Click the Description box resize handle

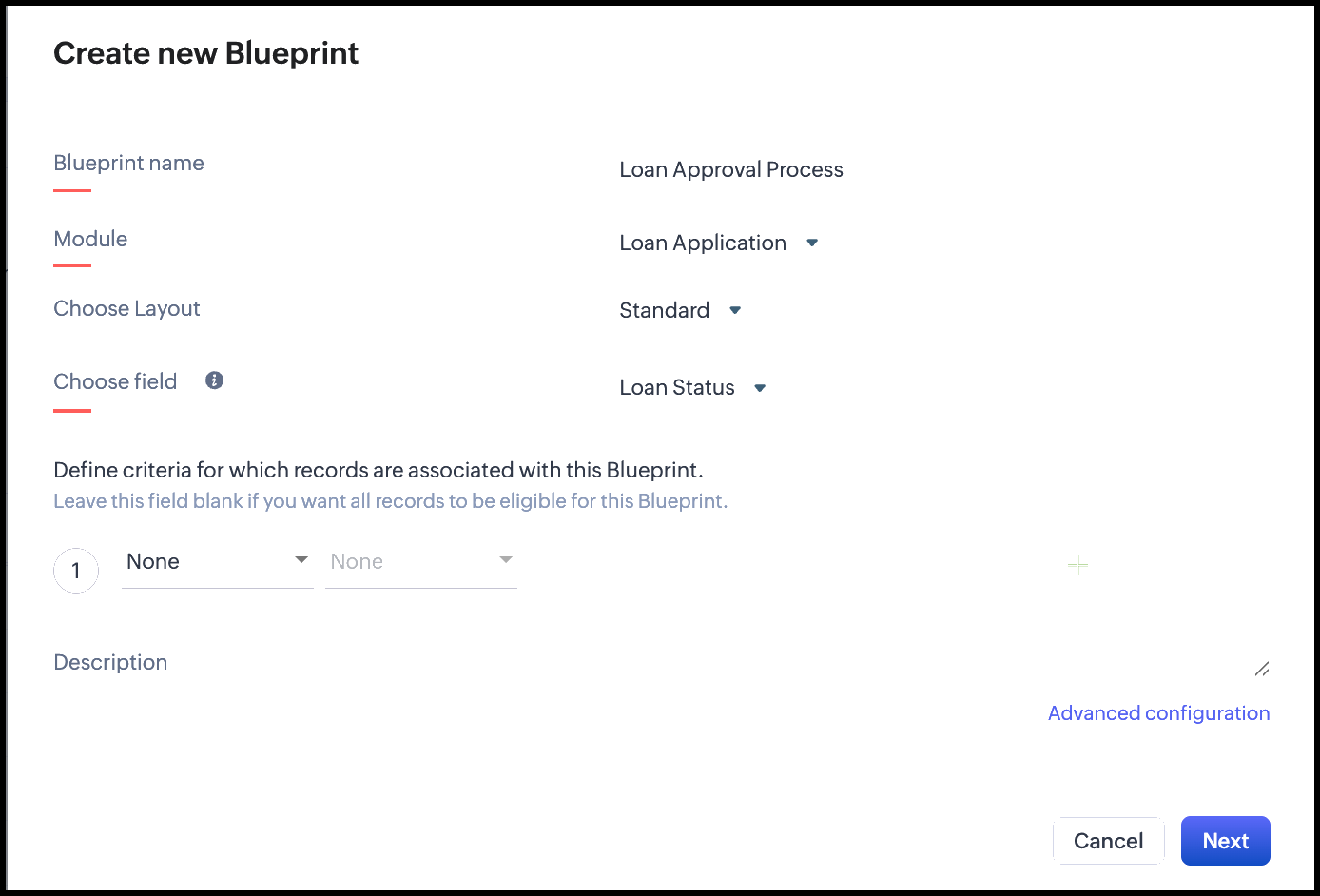click(1262, 670)
